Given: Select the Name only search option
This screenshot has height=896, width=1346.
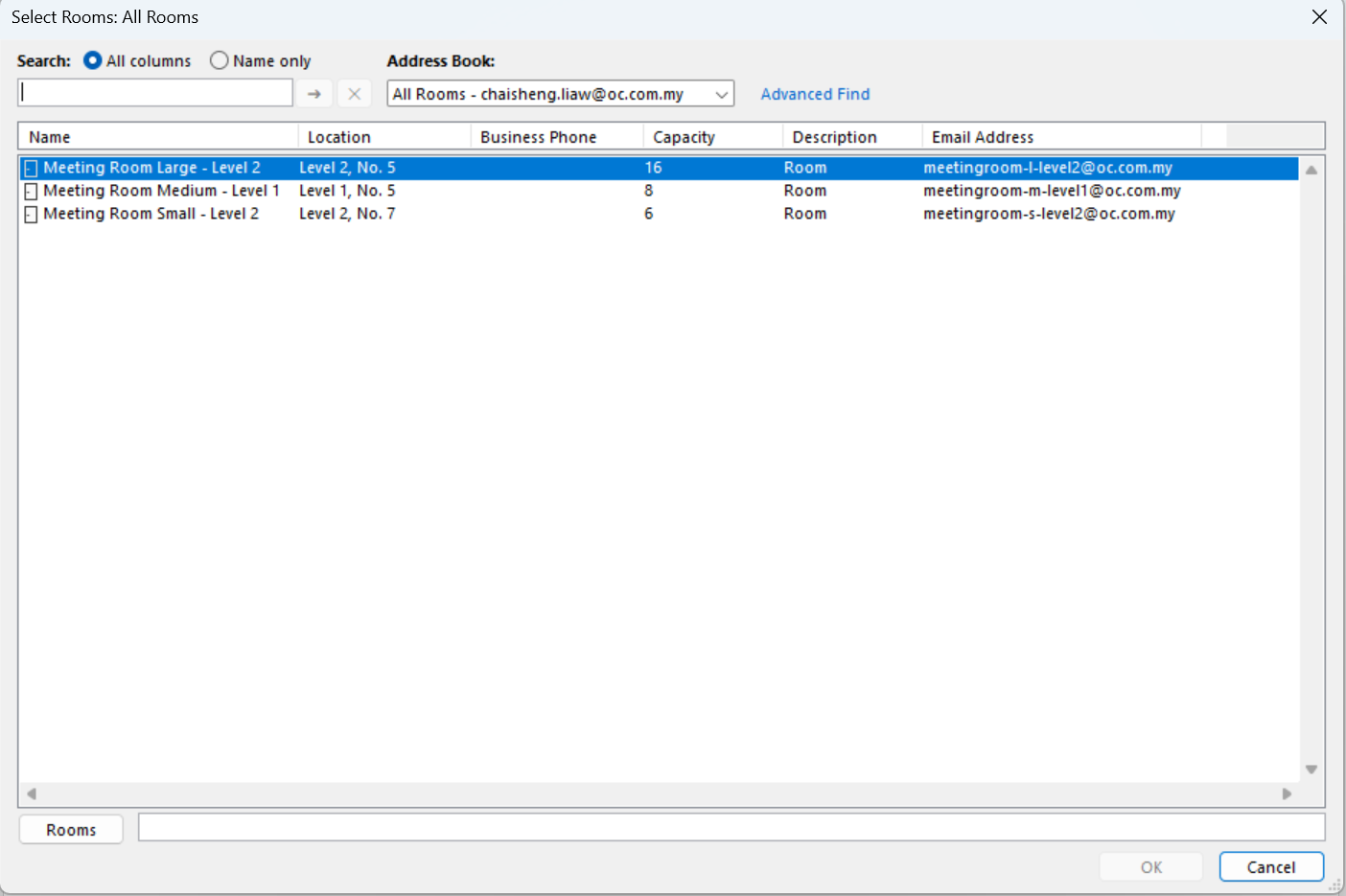Looking at the screenshot, I should pyautogui.click(x=220, y=60).
